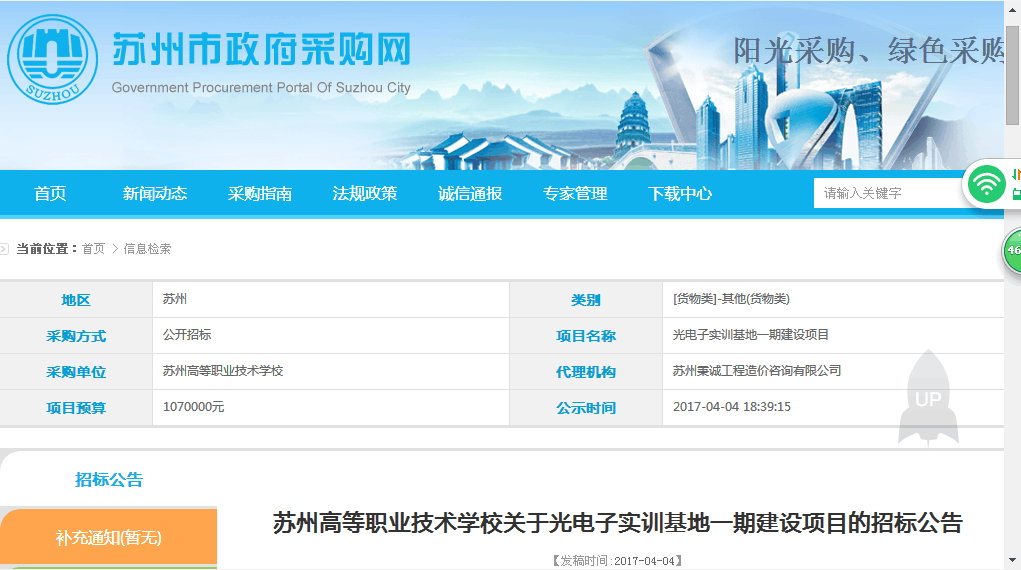Open the 法规政策 navigation menu item
The image size is (1021, 570).
[365, 193]
